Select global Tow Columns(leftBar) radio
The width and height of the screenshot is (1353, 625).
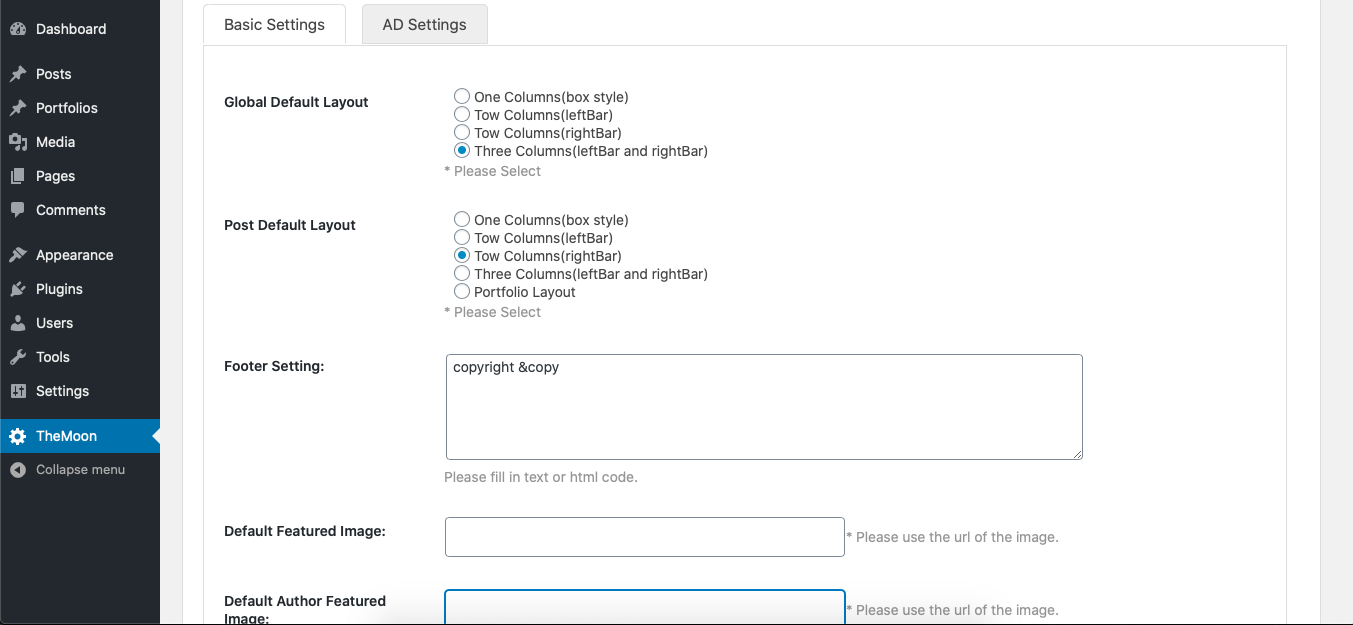pos(462,115)
